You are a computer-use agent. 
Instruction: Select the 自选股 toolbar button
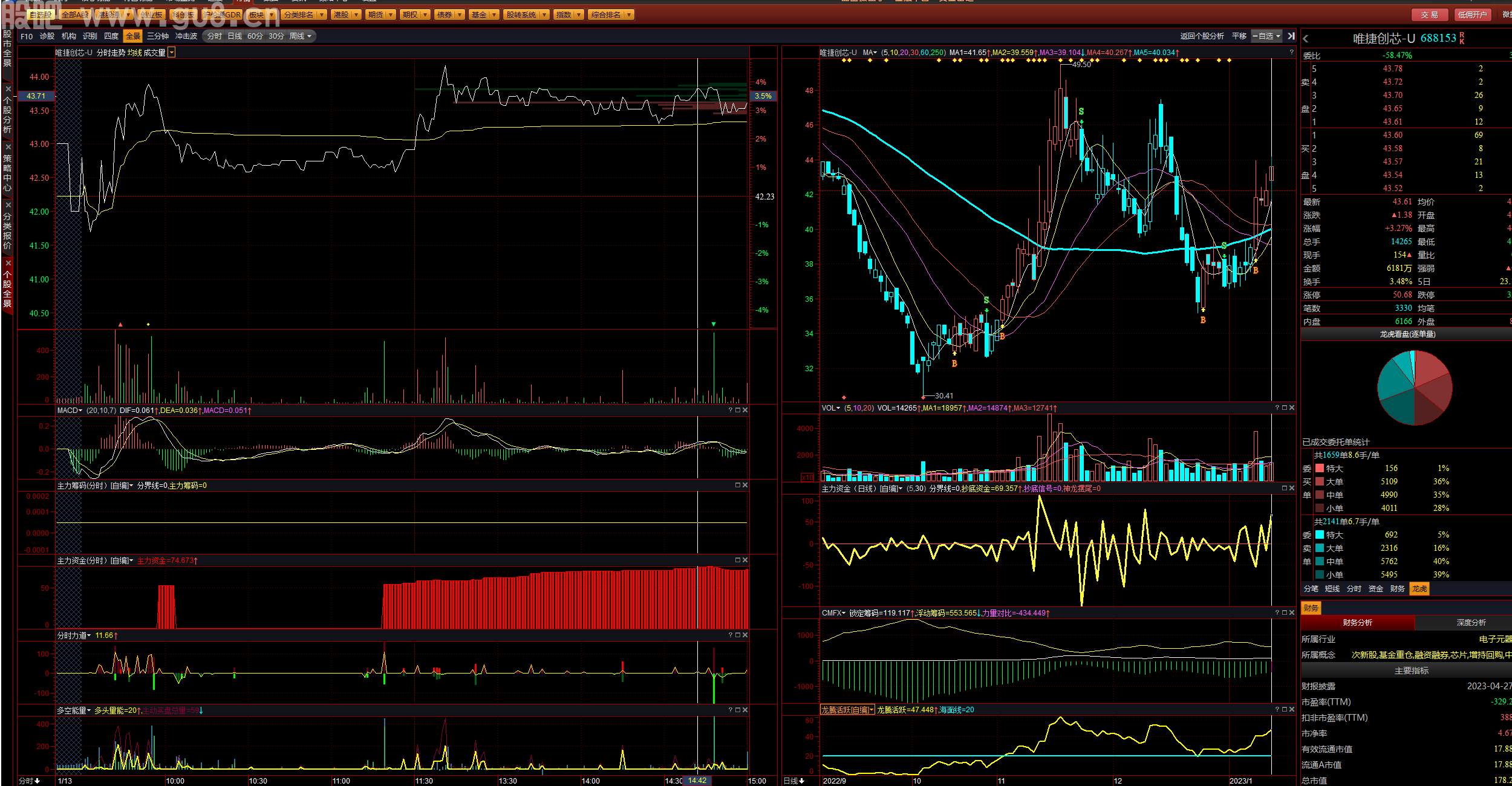tap(42, 15)
